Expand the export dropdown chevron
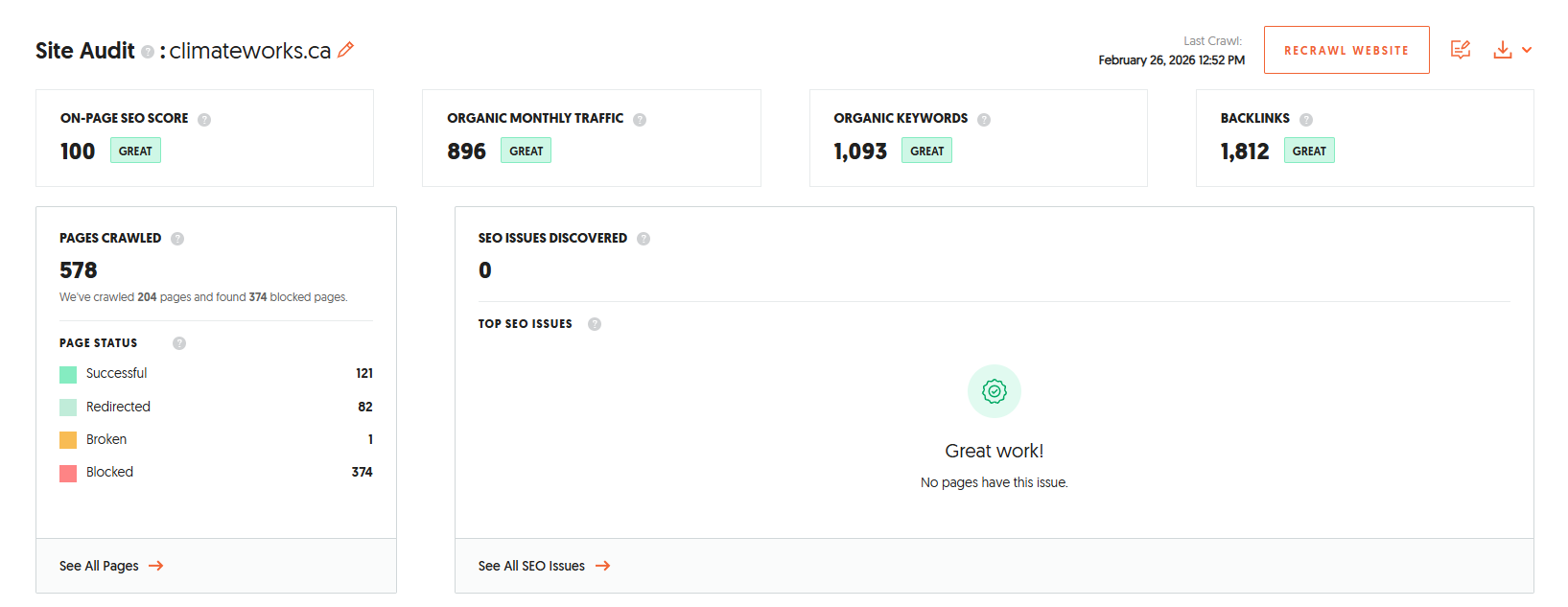The width and height of the screenshot is (1568, 607). pyautogui.click(x=1527, y=50)
